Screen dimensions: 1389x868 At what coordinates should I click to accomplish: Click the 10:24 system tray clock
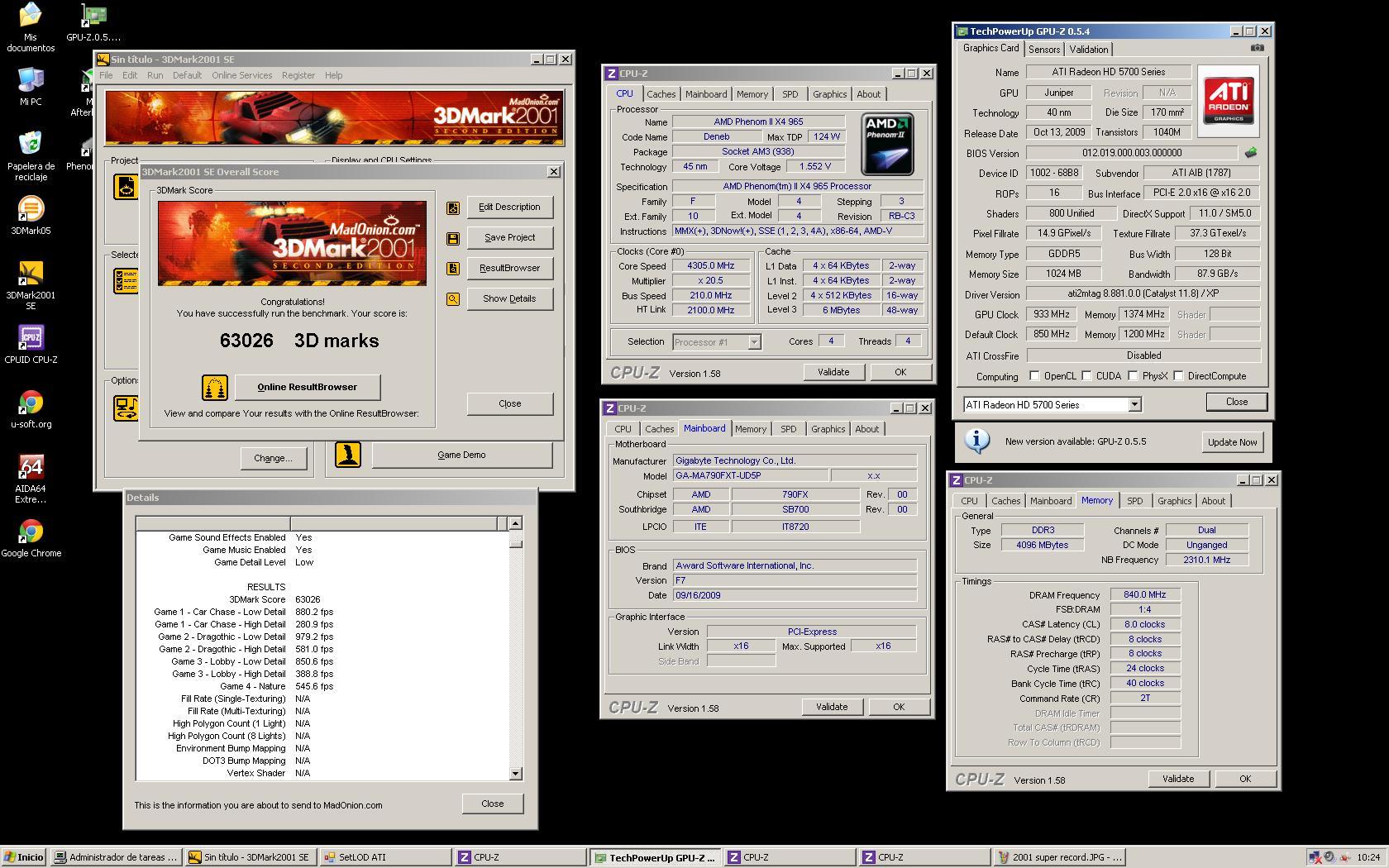[x=1368, y=857]
